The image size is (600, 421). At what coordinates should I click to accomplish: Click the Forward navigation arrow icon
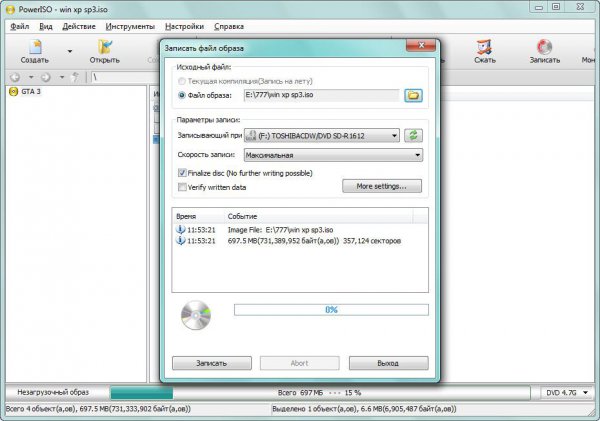point(46,77)
